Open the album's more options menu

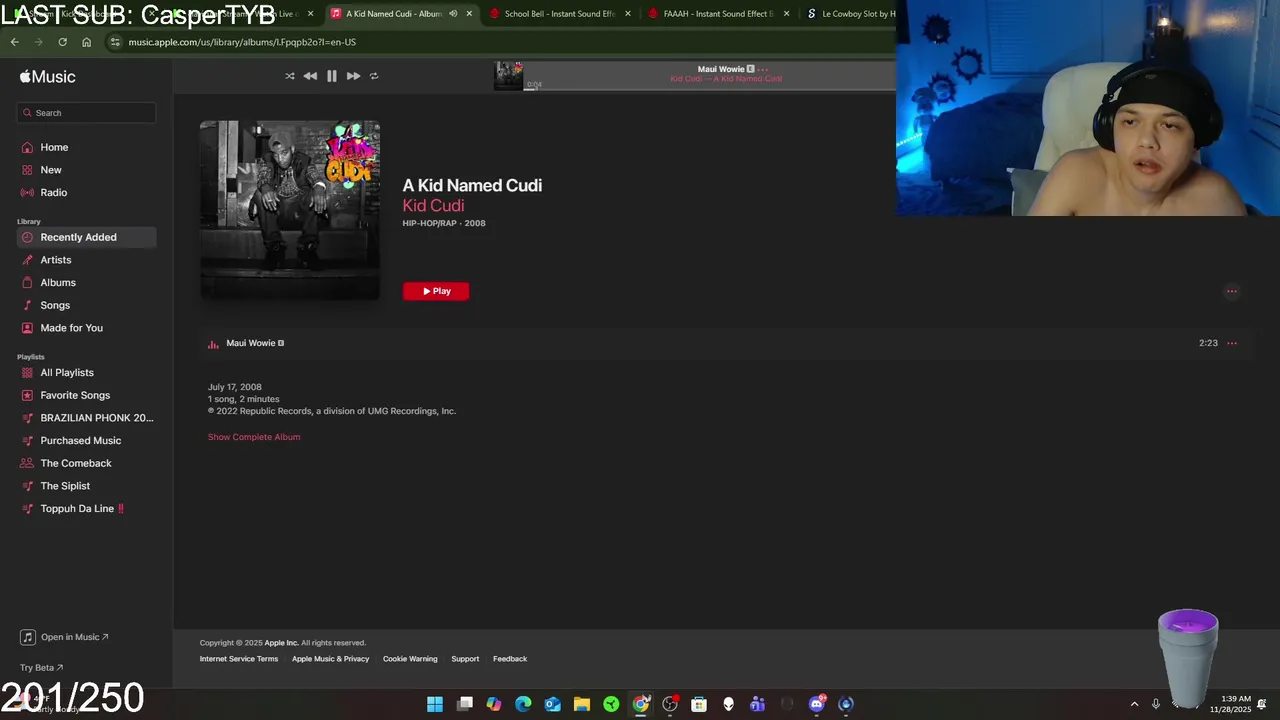coord(1232,292)
